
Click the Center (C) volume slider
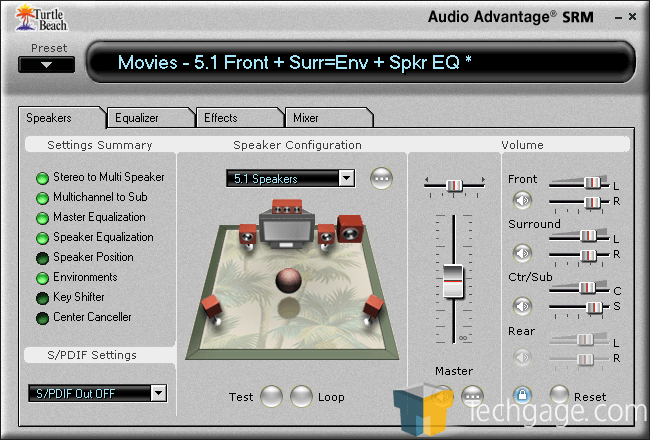[x=587, y=288]
